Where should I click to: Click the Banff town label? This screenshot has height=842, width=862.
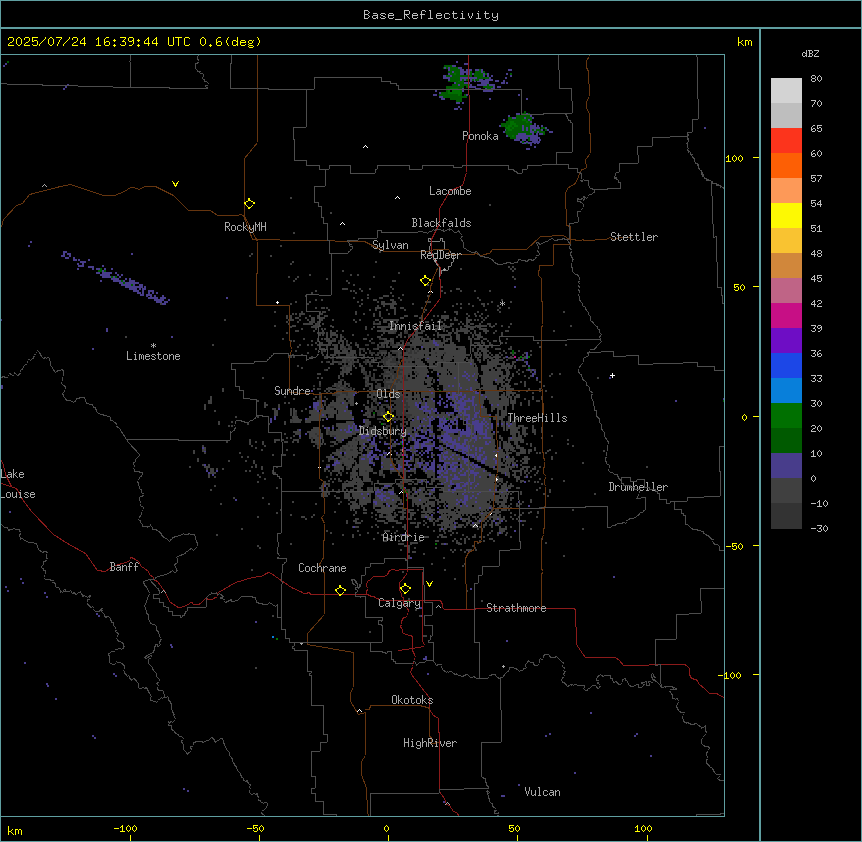pyautogui.click(x=124, y=567)
